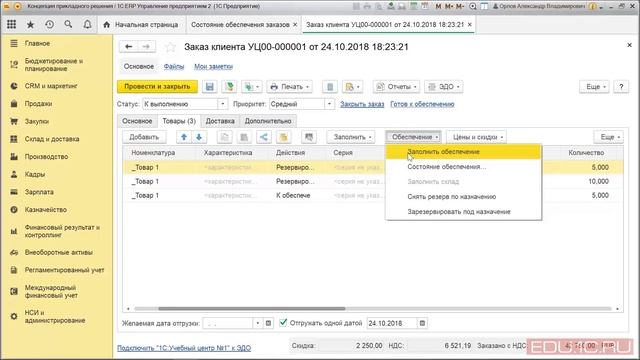
Task: Open Производство section in sidebar
Action: point(46,157)
